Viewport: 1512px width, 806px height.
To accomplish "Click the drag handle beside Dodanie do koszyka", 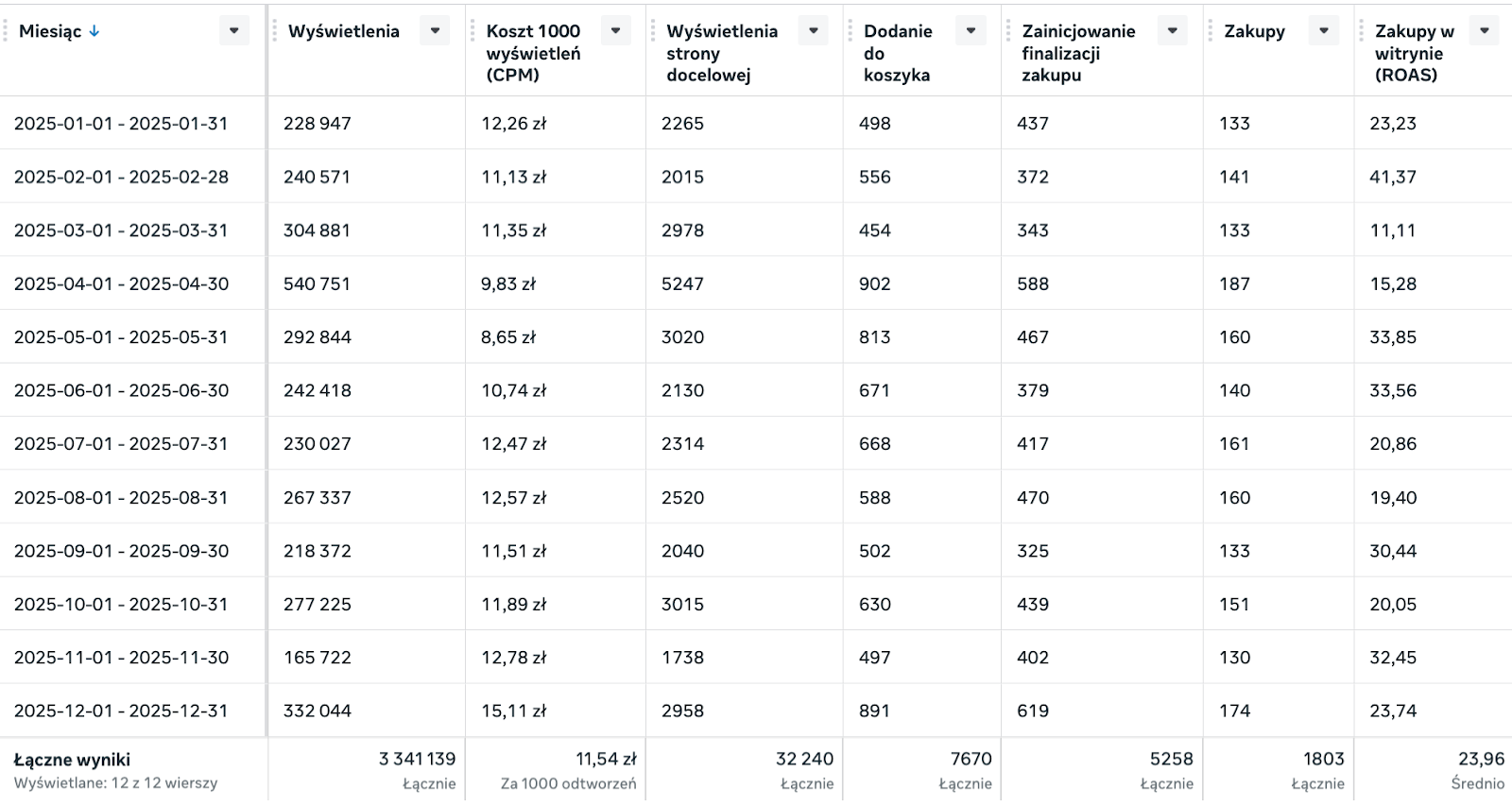I will pyautogui.click(x=850, y=31).
